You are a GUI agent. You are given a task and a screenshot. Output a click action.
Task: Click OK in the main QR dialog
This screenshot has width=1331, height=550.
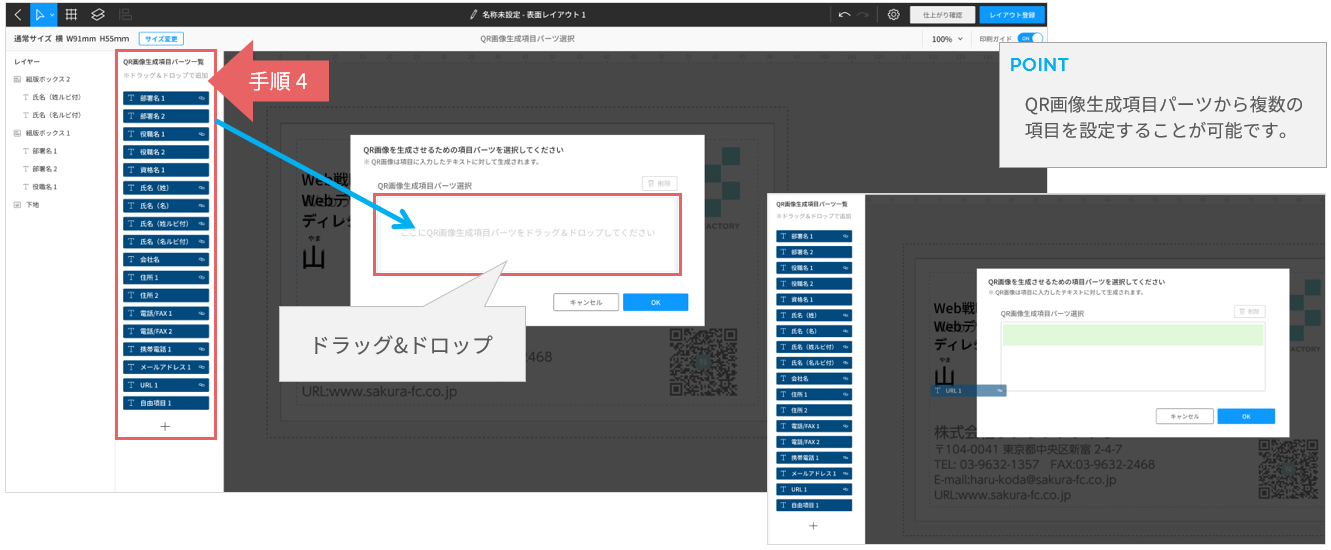(x=656, y=302)
